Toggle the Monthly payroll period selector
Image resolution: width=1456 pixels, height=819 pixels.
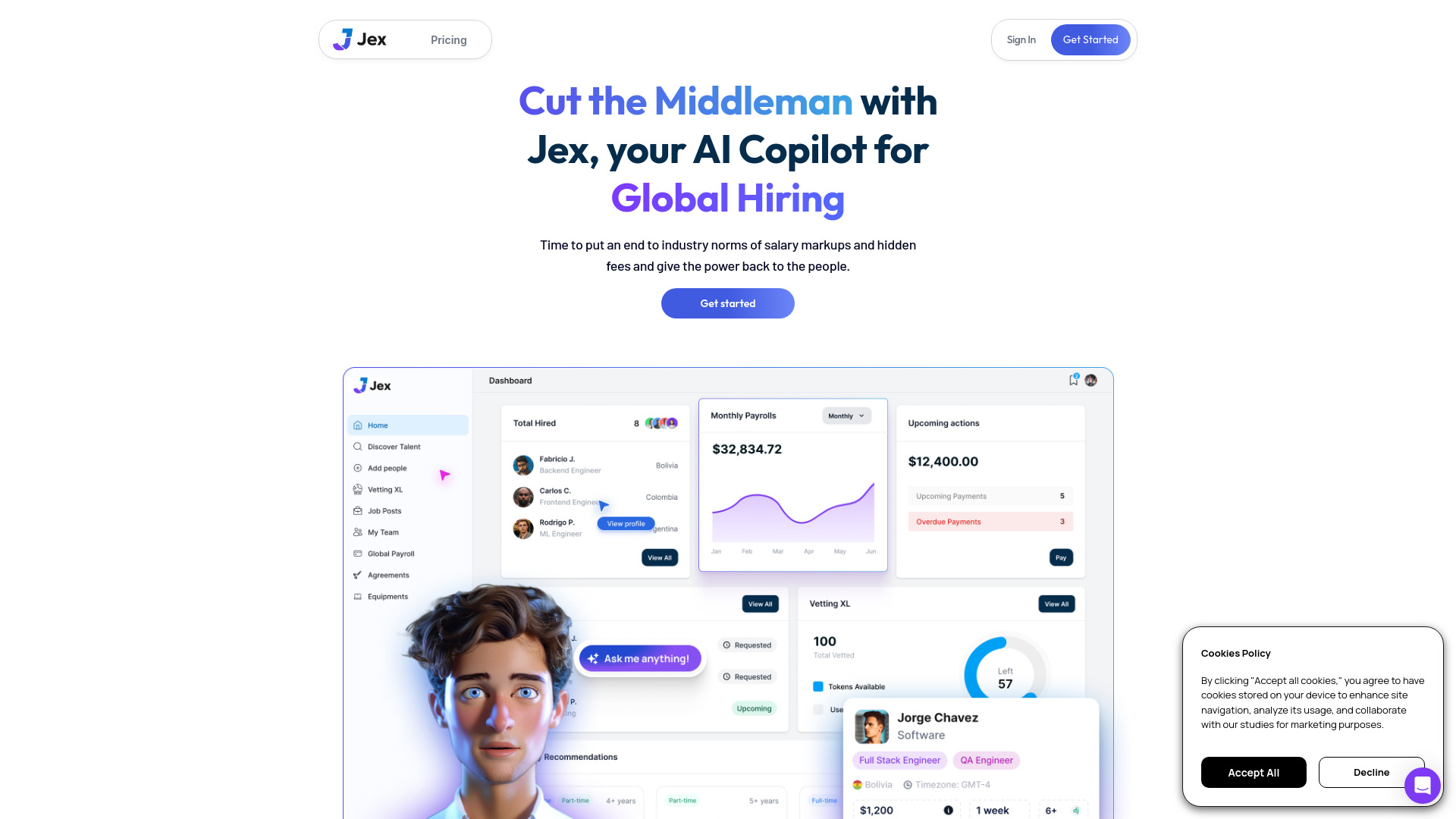pos(843,416)
